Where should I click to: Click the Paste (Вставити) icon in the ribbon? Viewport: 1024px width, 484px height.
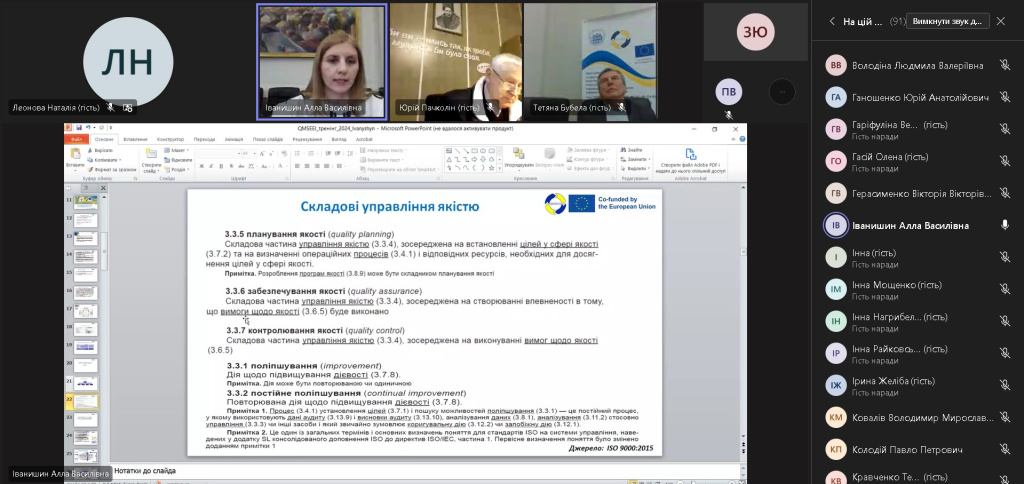(76, 157)
